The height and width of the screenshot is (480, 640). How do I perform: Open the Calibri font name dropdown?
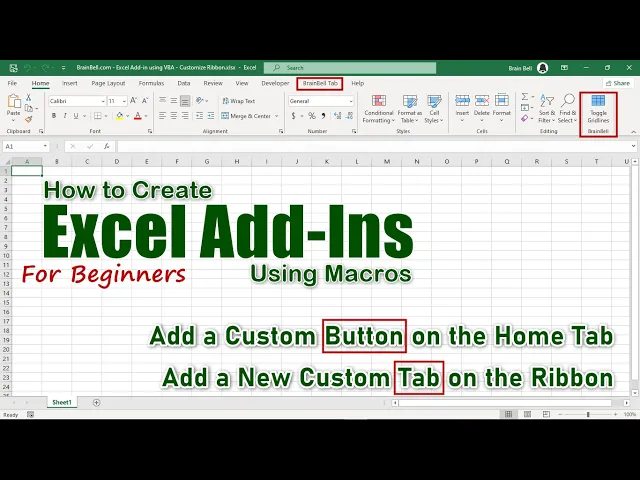pyautogui.click(x=103, y=101)
